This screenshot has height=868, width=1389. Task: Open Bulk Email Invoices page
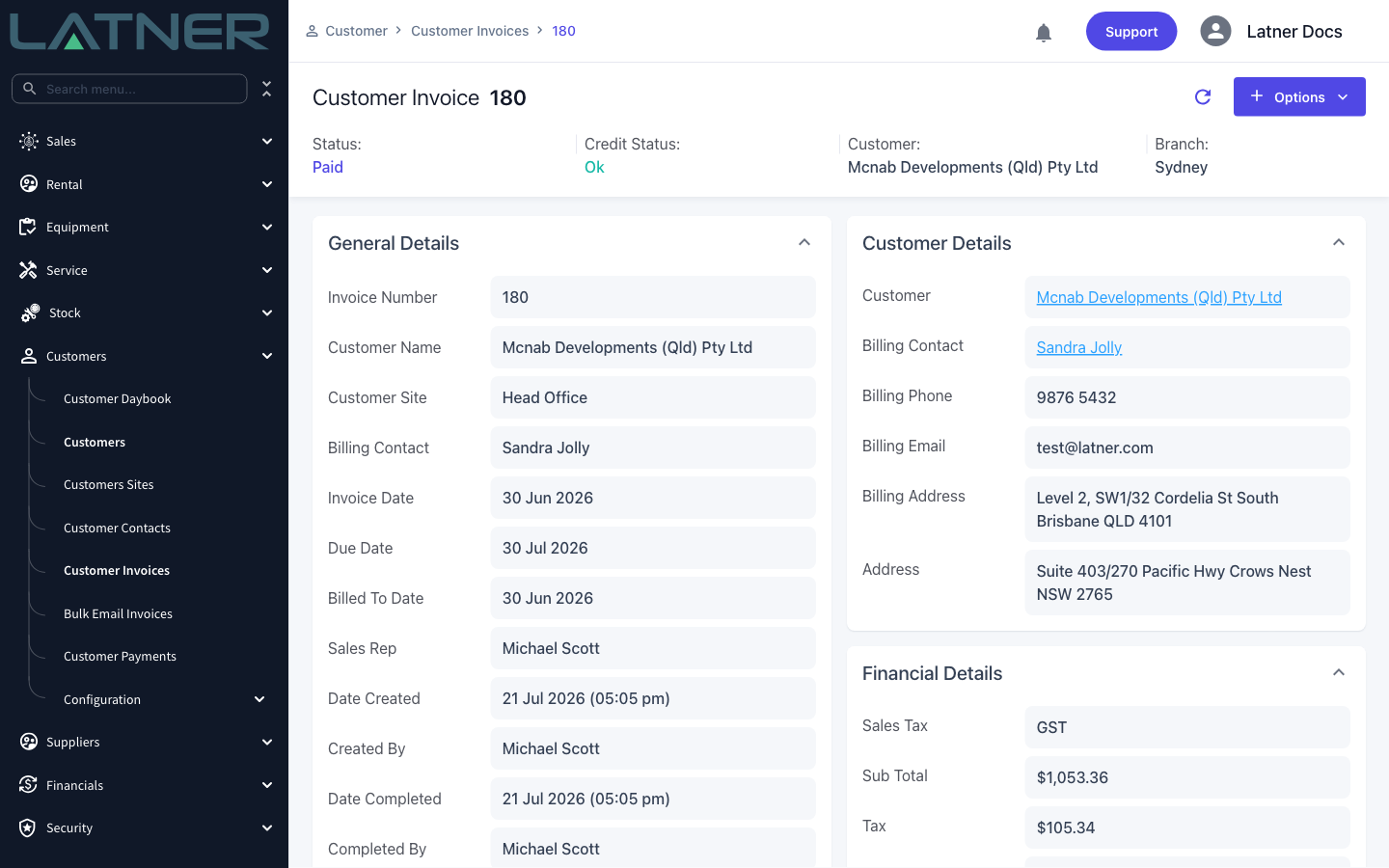coord(118,613)
